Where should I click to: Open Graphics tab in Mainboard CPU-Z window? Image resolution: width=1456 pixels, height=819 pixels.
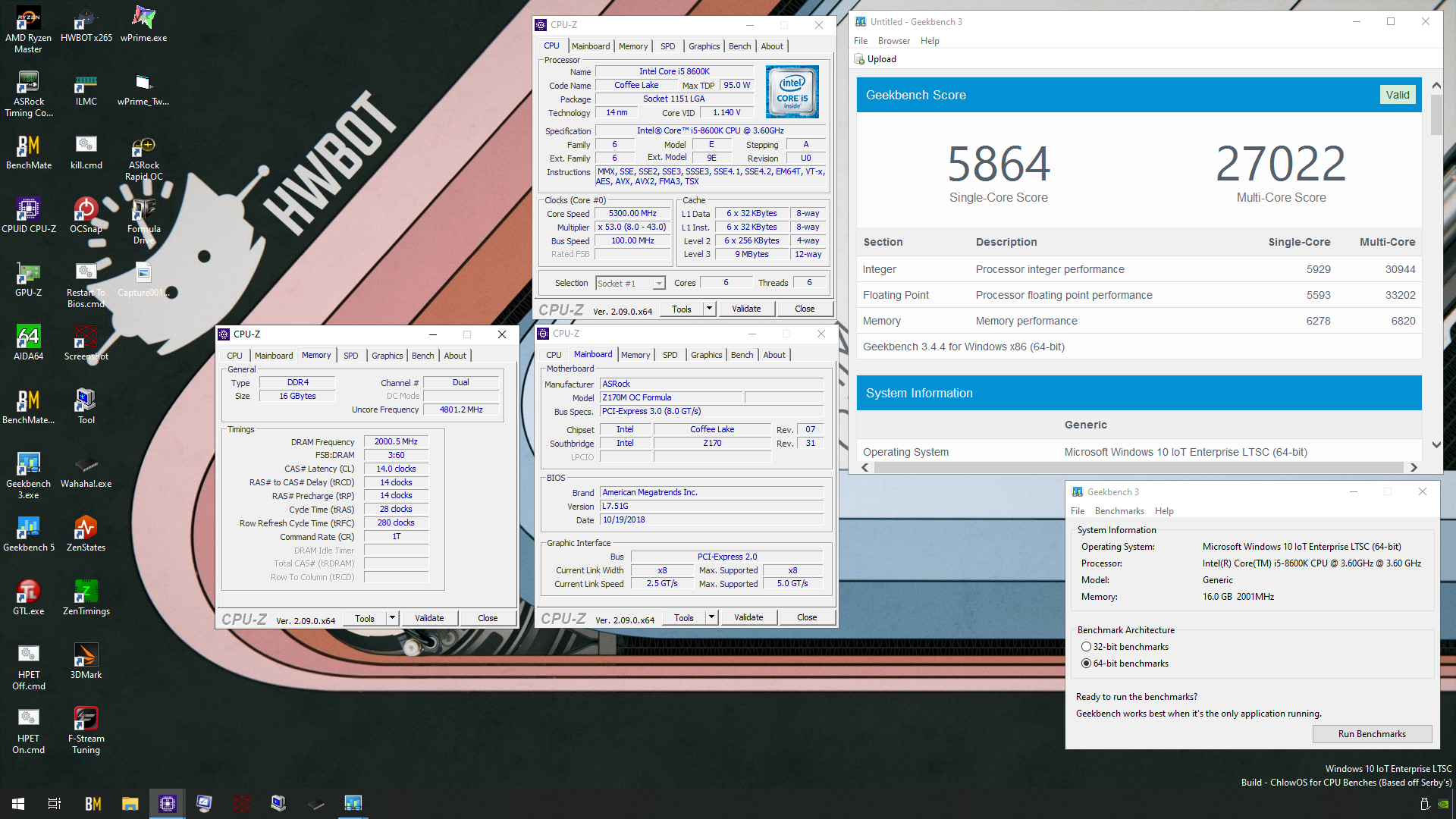coord(706,355)
